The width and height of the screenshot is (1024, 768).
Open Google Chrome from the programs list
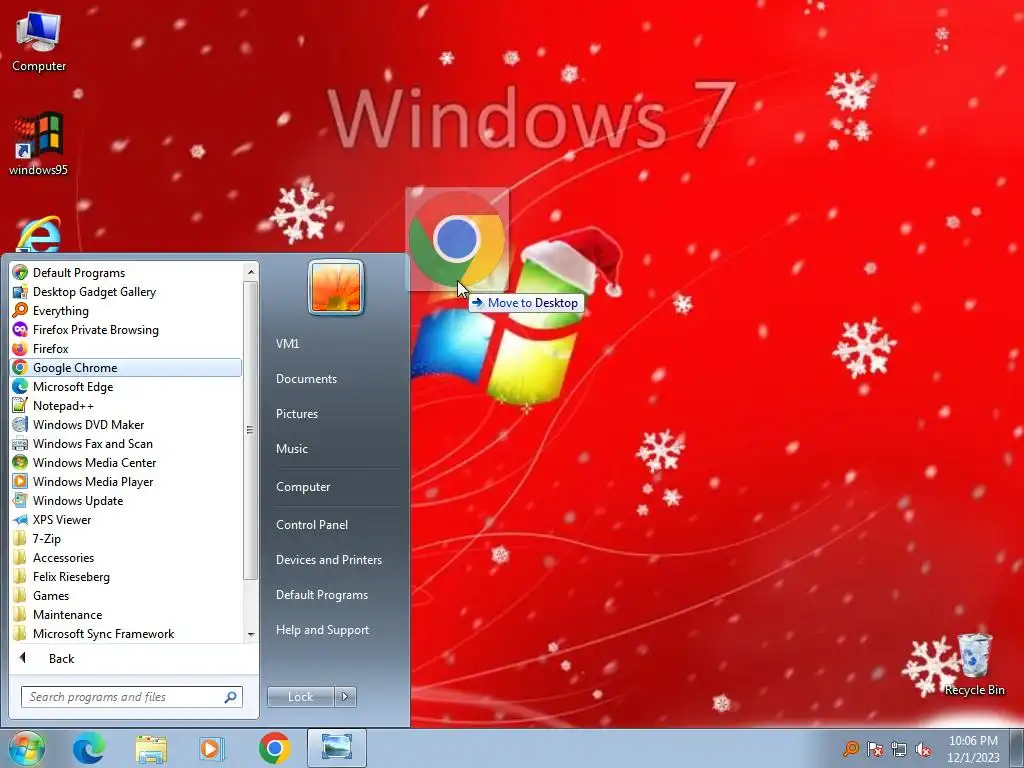(126, 368)
